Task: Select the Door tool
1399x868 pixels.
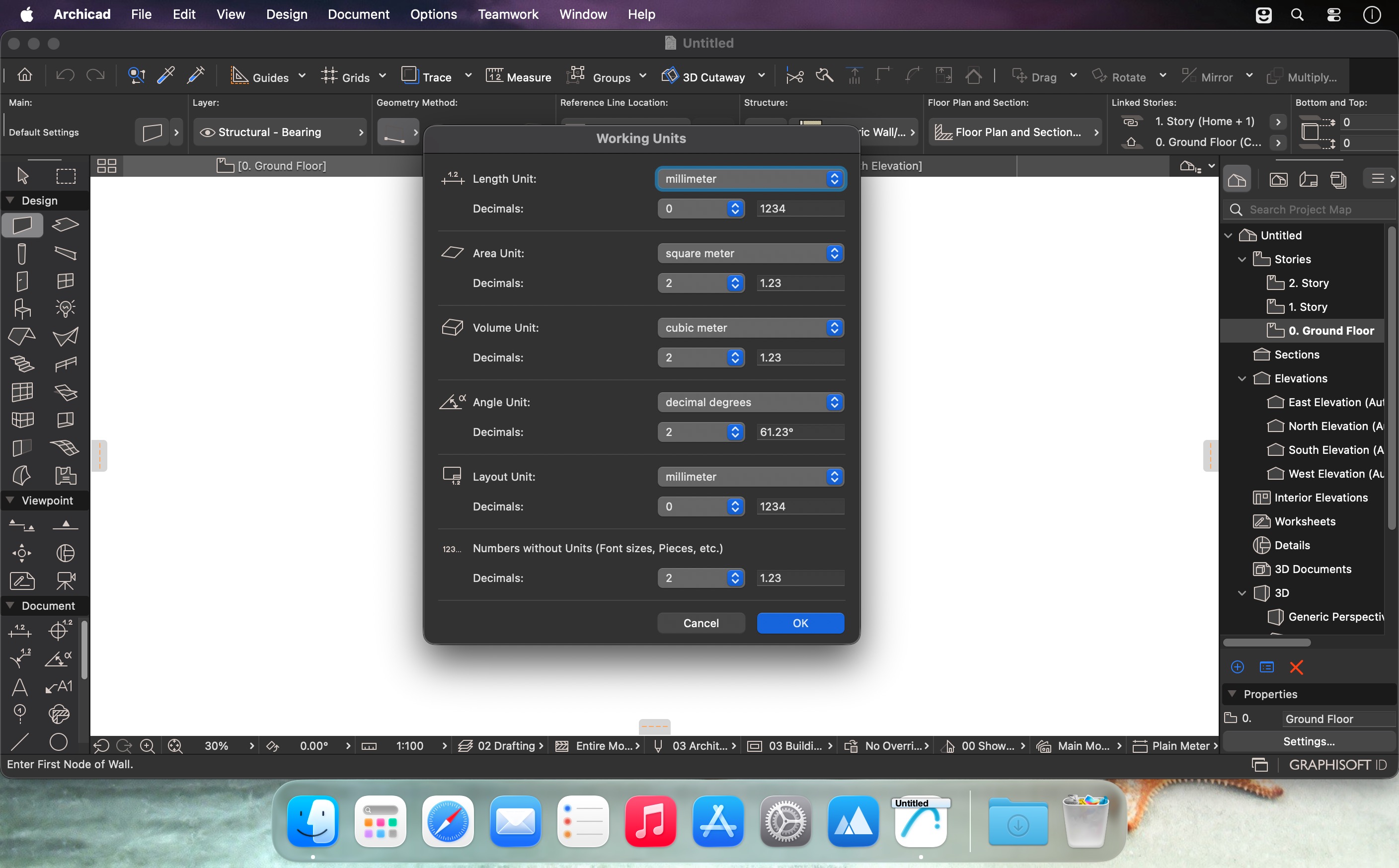Action: [22, 281]
